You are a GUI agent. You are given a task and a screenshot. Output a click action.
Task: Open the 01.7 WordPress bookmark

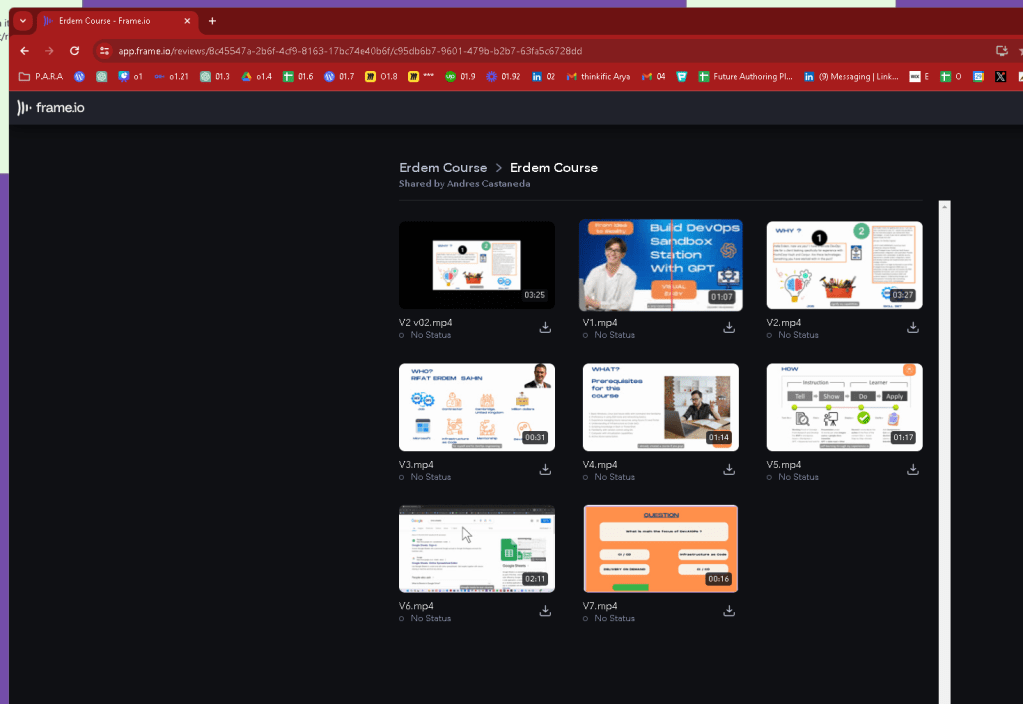pos(339,76)
